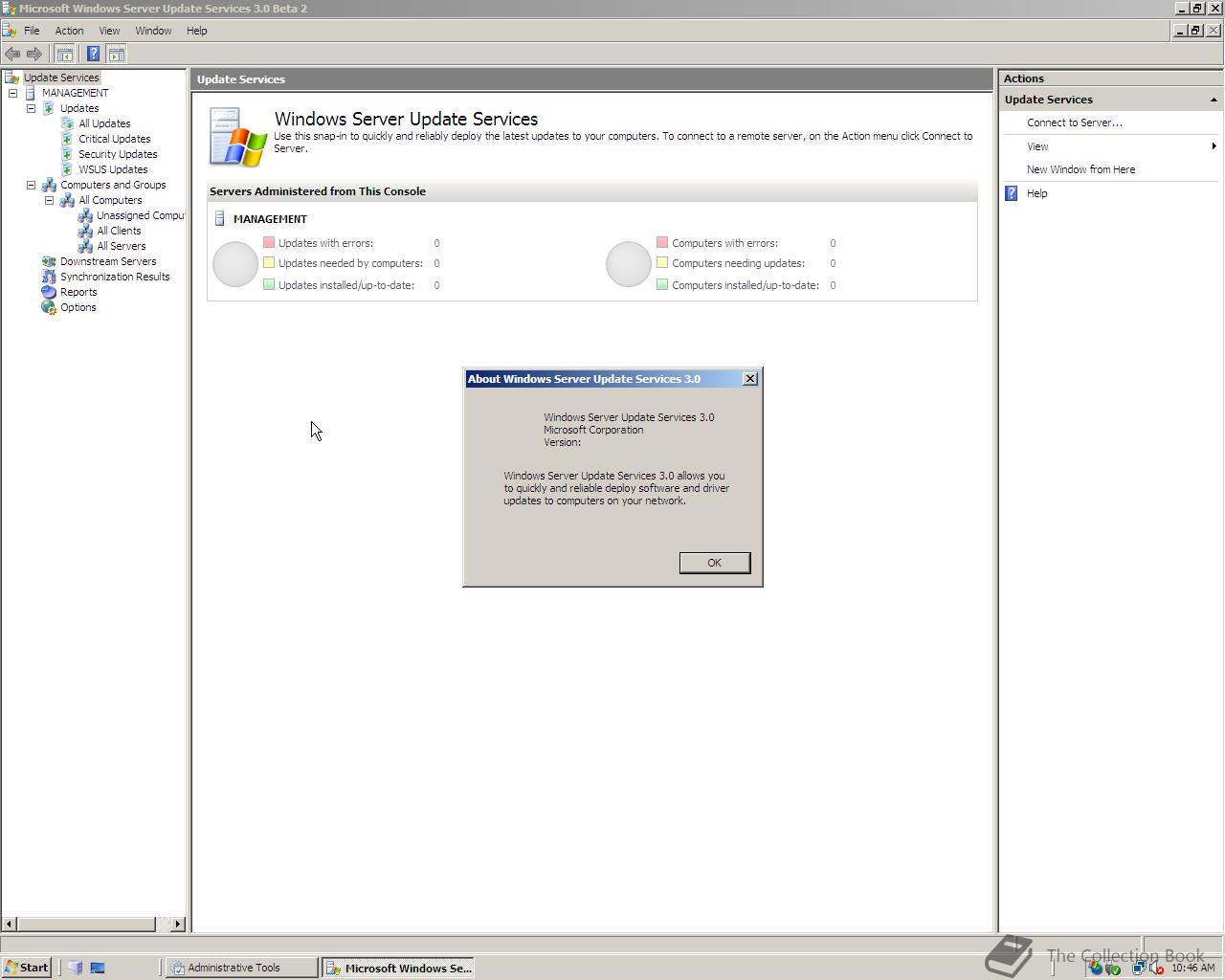This screenshot has height=980, width=1225.
Task: Select the Security Updates tree icon
Action: coord(67,154)
